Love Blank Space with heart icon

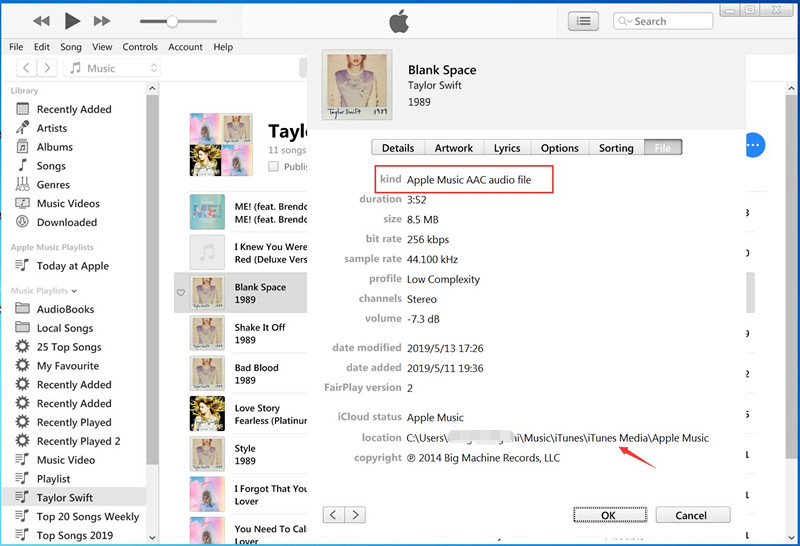tap(181, 293)
